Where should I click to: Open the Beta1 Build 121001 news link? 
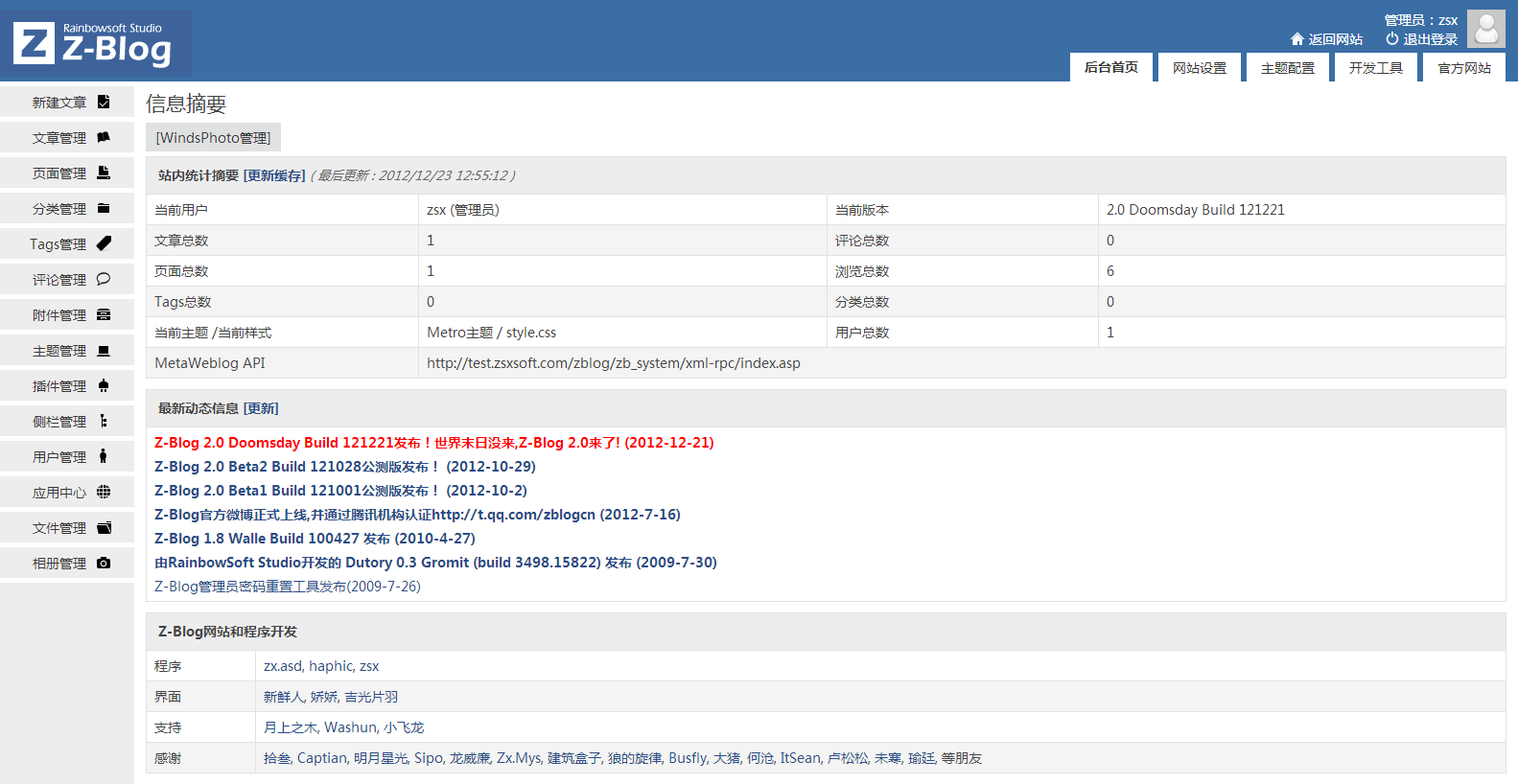pyautogui.click(x=340, y=491)
